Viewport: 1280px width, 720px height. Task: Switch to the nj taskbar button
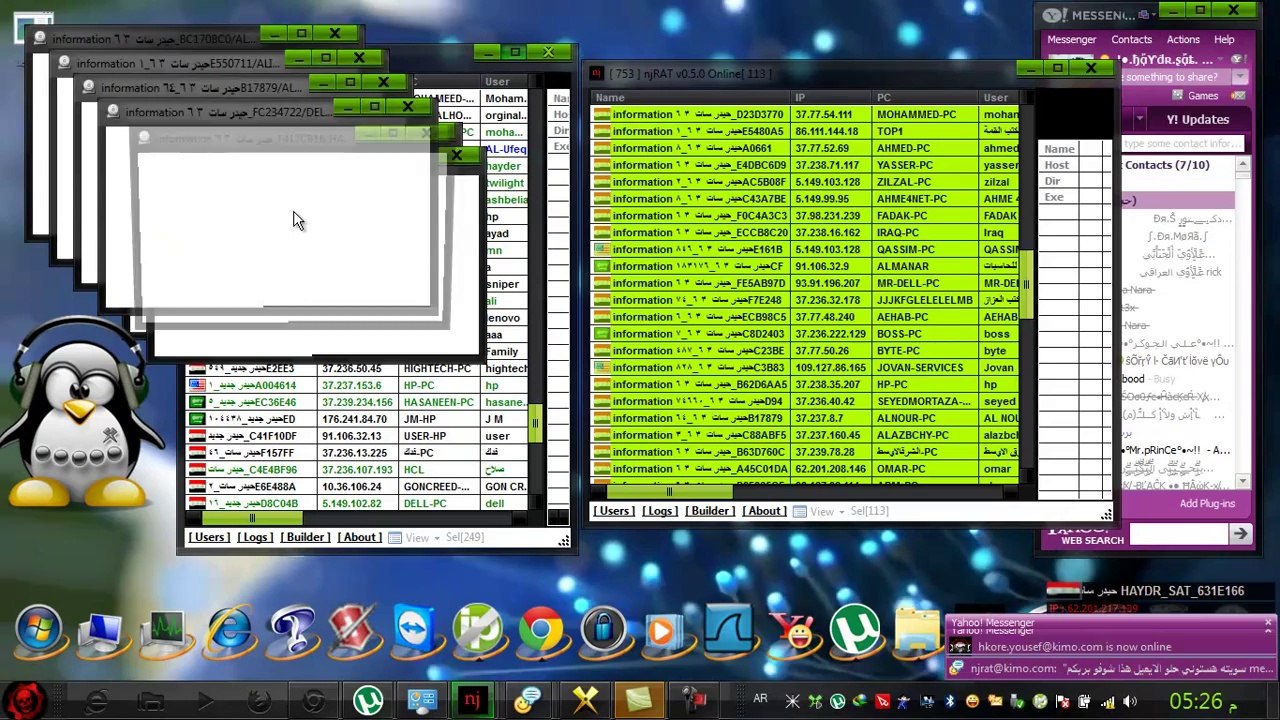(x=473, y=700)
